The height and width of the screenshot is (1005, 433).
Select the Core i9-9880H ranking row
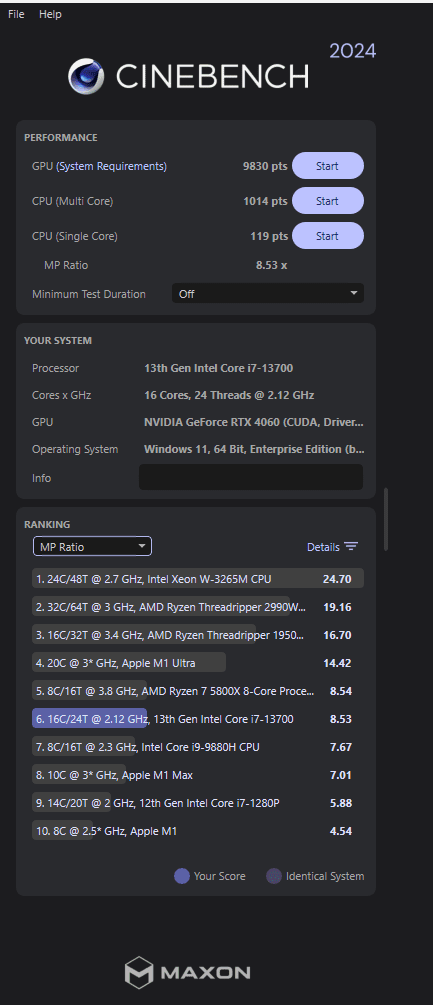tap(198, 747)
